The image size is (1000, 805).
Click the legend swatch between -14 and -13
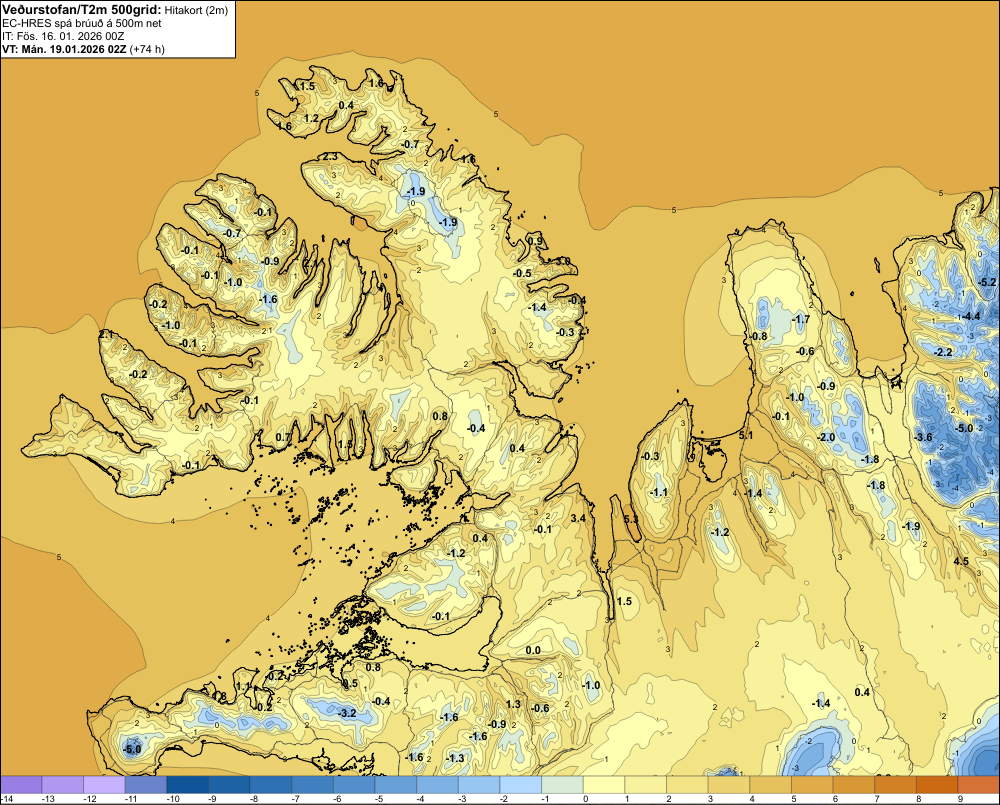pyautogui.click(x=21, y=785)
